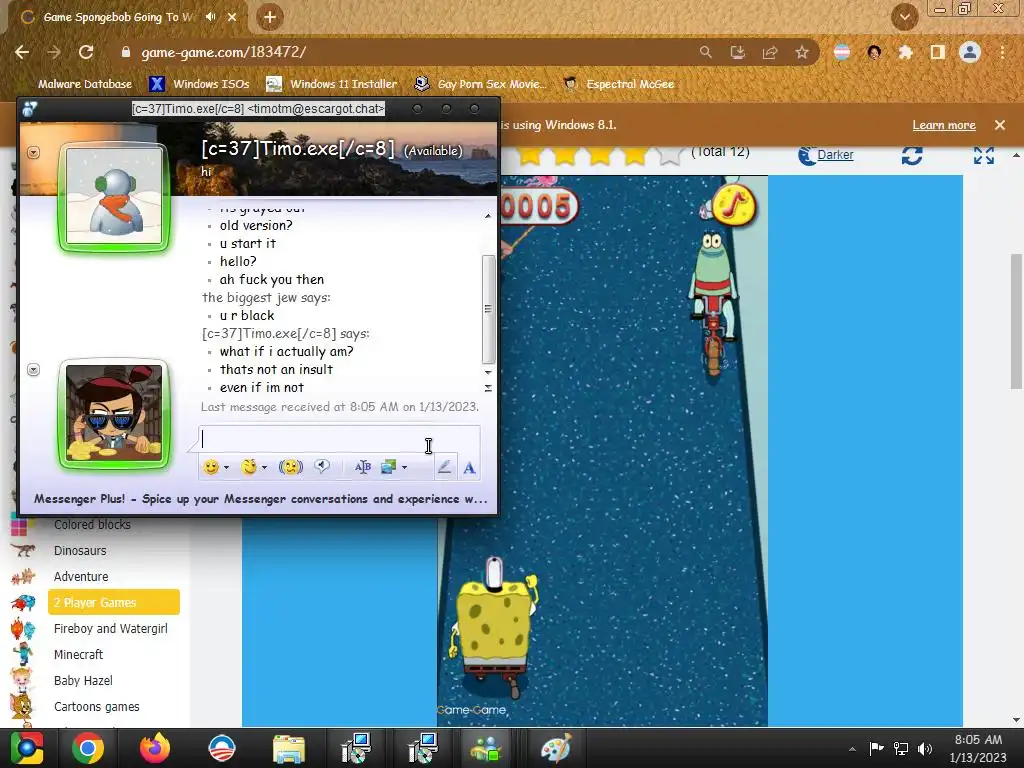Toggle the Chrome side panel
The image size is (1024, 768).
click(937, 52)
